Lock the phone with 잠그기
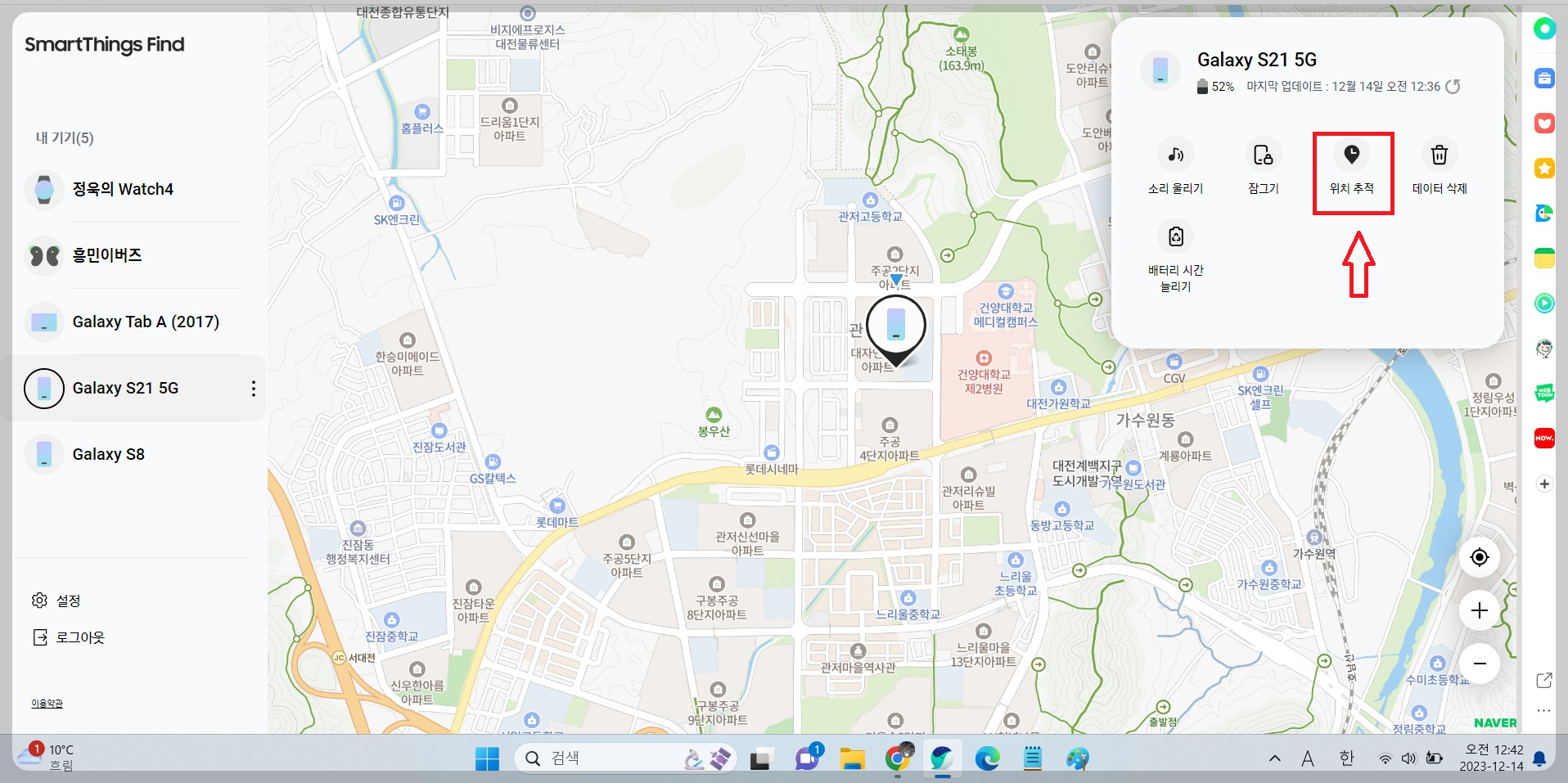1568x783 pixels. click(1263, 168)
